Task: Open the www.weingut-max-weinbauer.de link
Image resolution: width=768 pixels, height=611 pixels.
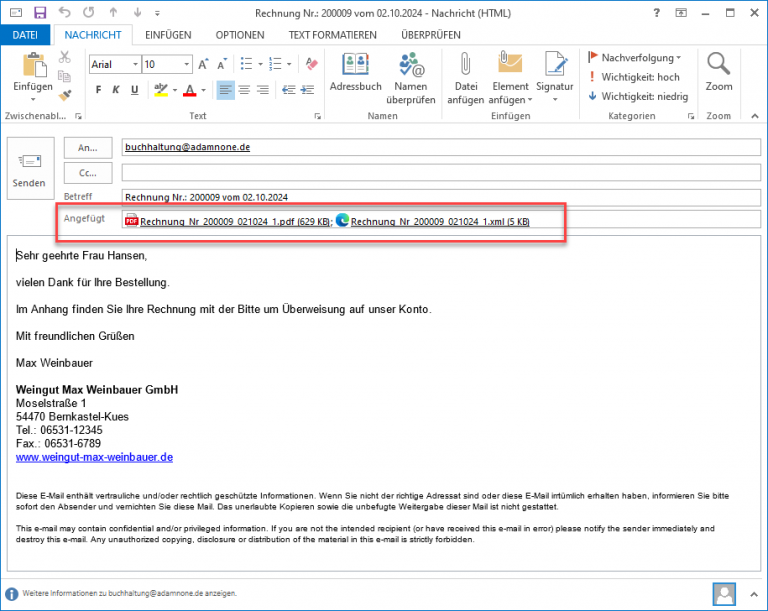Action: 94,457
